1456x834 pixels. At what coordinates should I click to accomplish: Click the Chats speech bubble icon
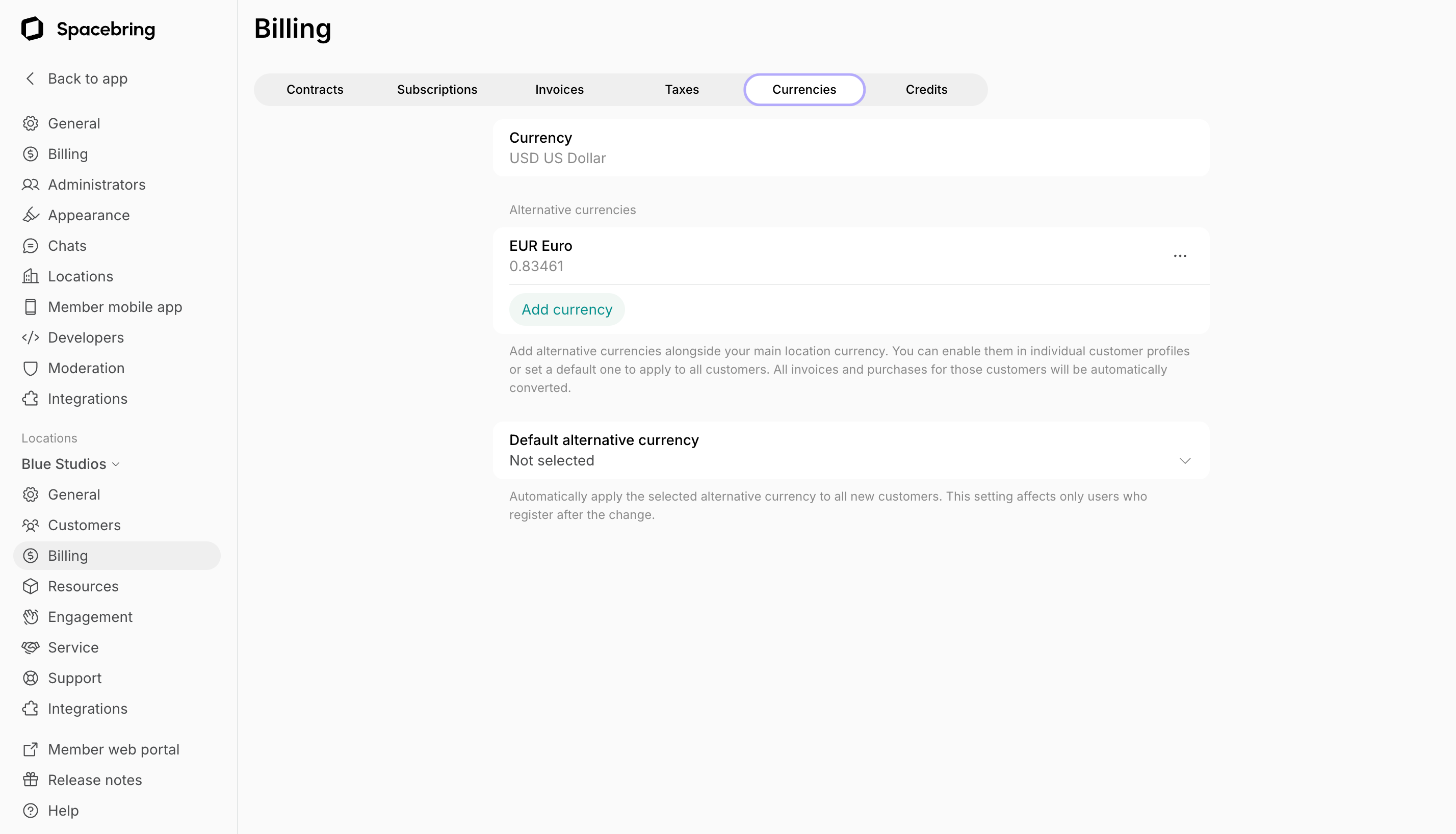pyautogui.click(x=31, y=246)
